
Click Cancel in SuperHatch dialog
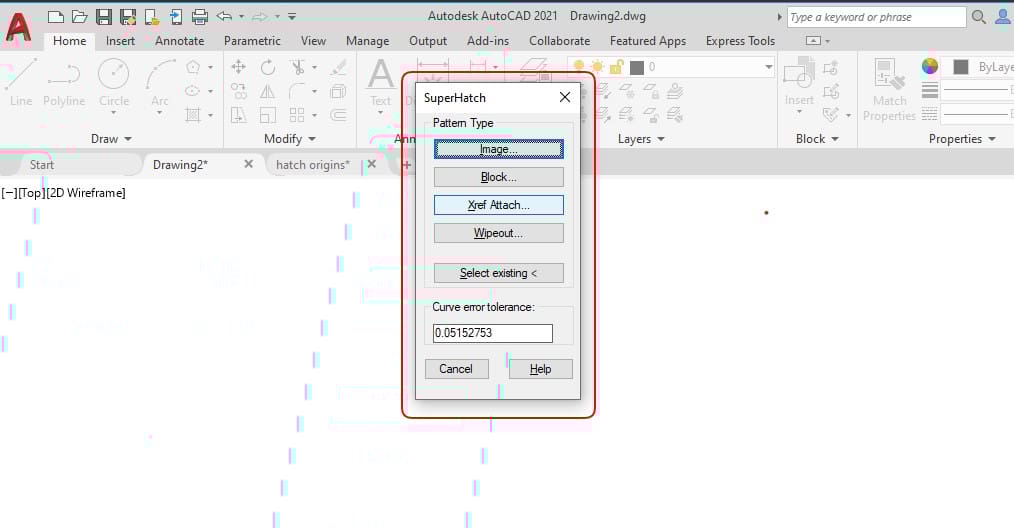tap(457, 369)
